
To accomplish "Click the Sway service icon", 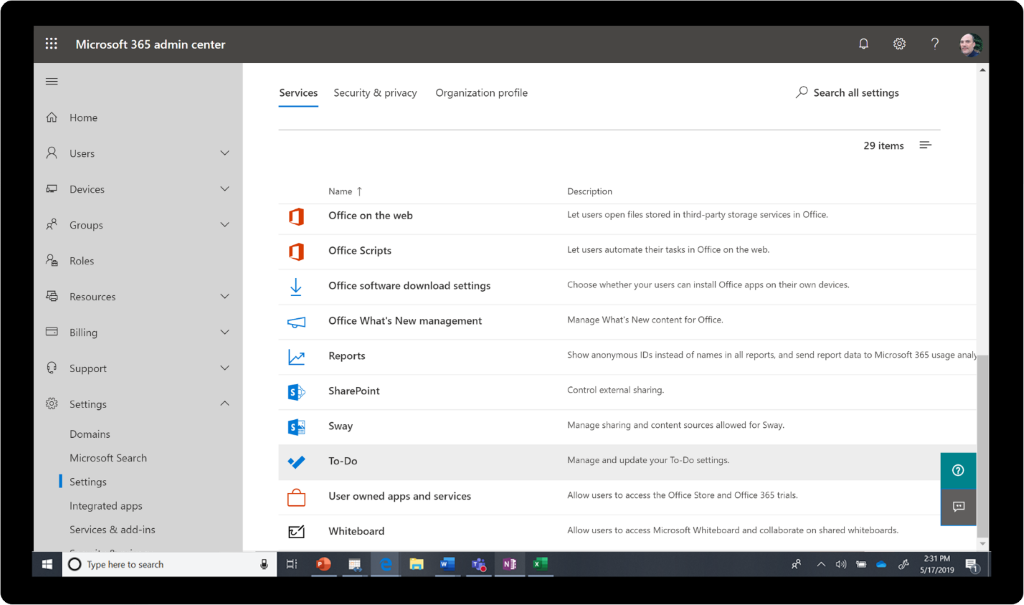I will (295, 426).
